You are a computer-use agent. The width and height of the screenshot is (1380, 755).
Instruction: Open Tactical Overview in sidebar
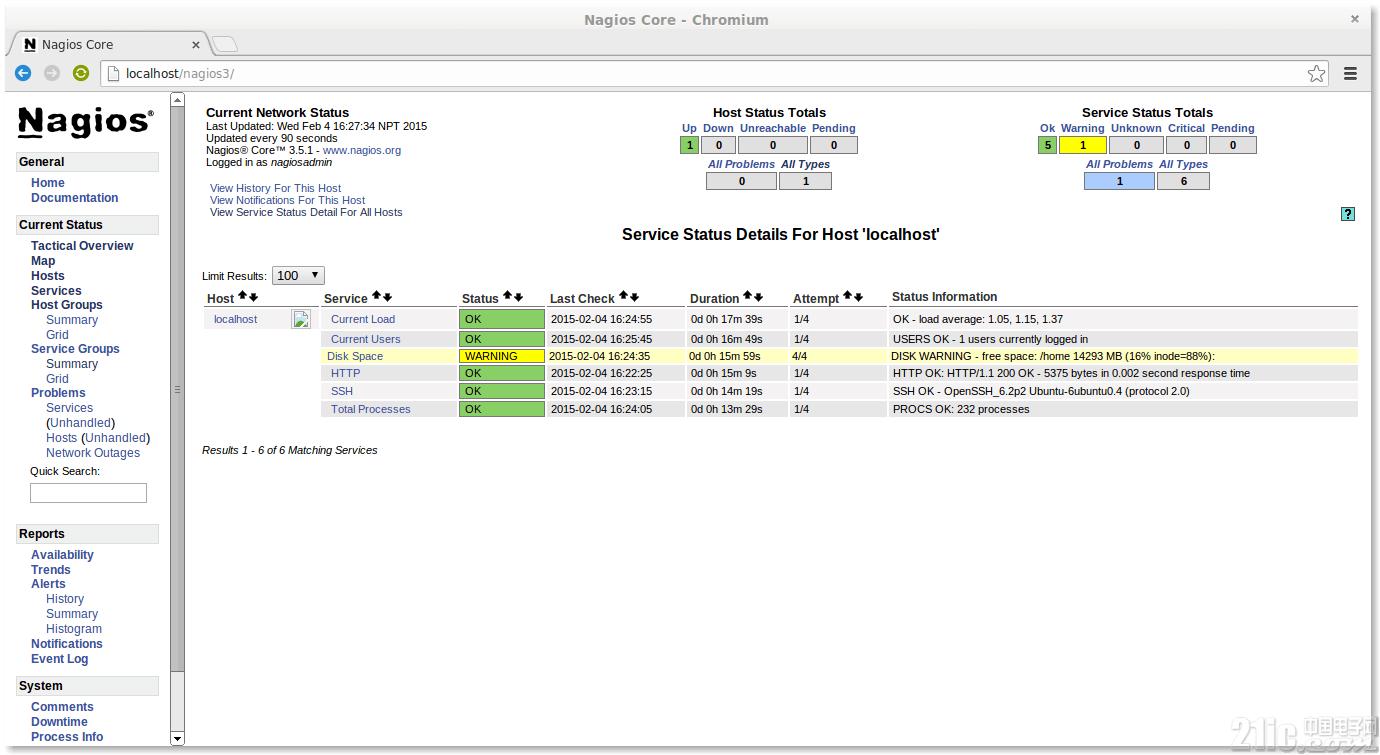[82, 246]
